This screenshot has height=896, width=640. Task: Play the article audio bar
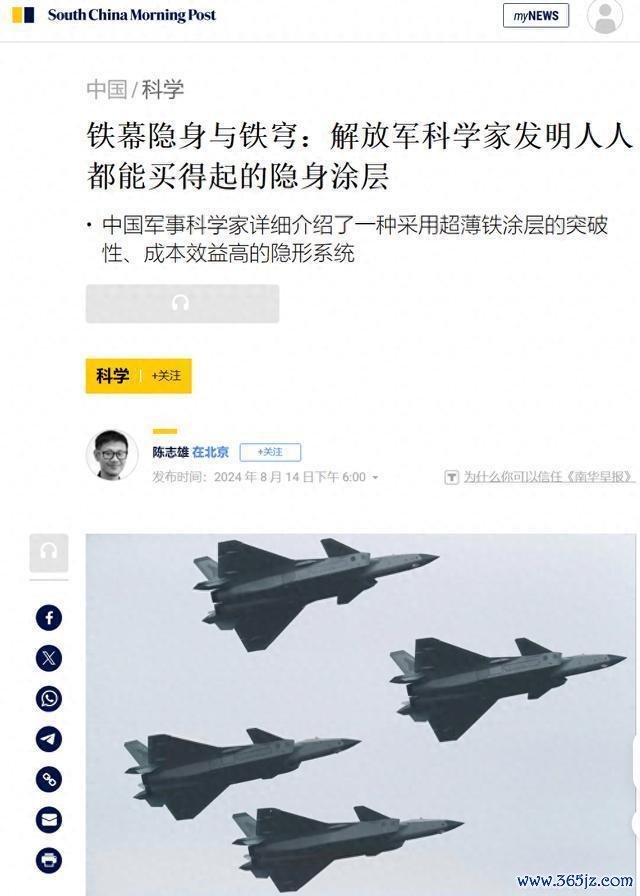pyautogui.click(x=182, y=303)
